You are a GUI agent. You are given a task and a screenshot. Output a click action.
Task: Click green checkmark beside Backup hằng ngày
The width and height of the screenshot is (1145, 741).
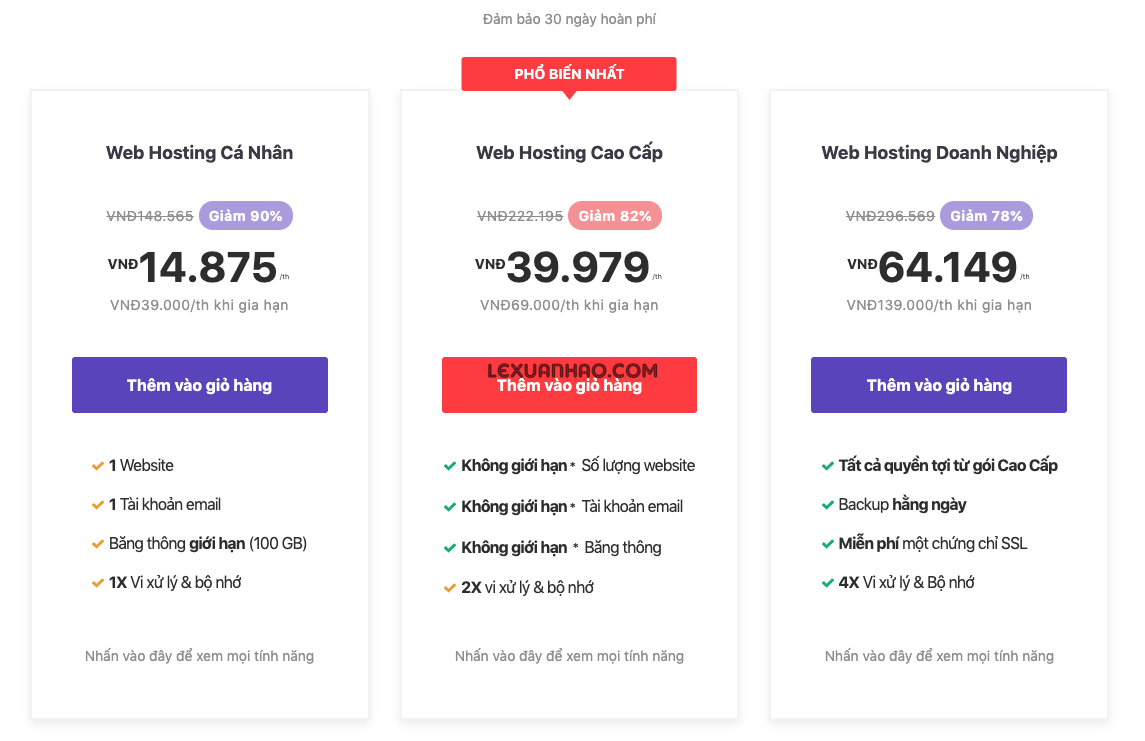click(827, 505)
